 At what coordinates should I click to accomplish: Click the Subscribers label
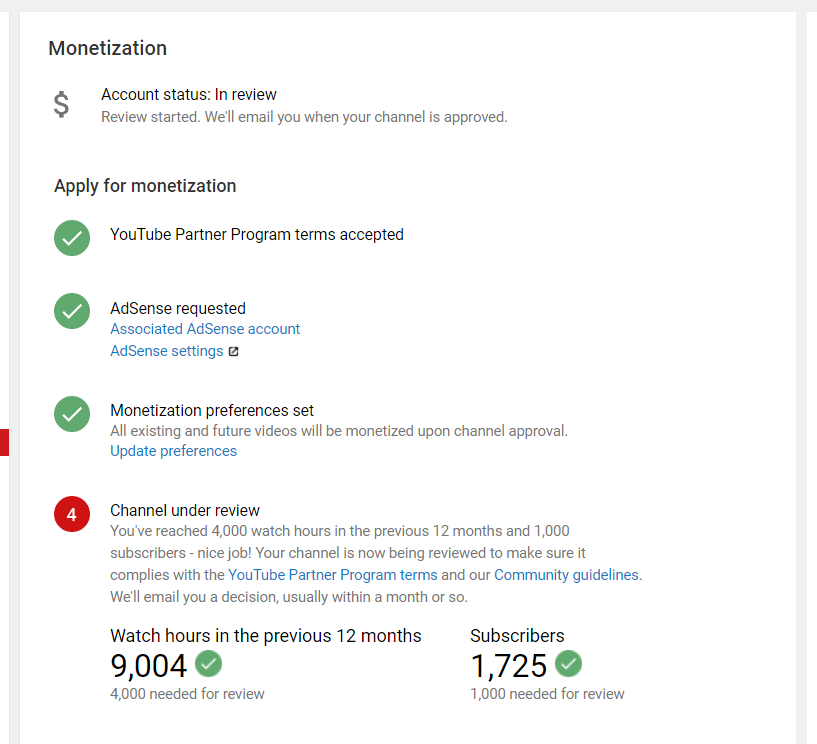tap(517, 636)
